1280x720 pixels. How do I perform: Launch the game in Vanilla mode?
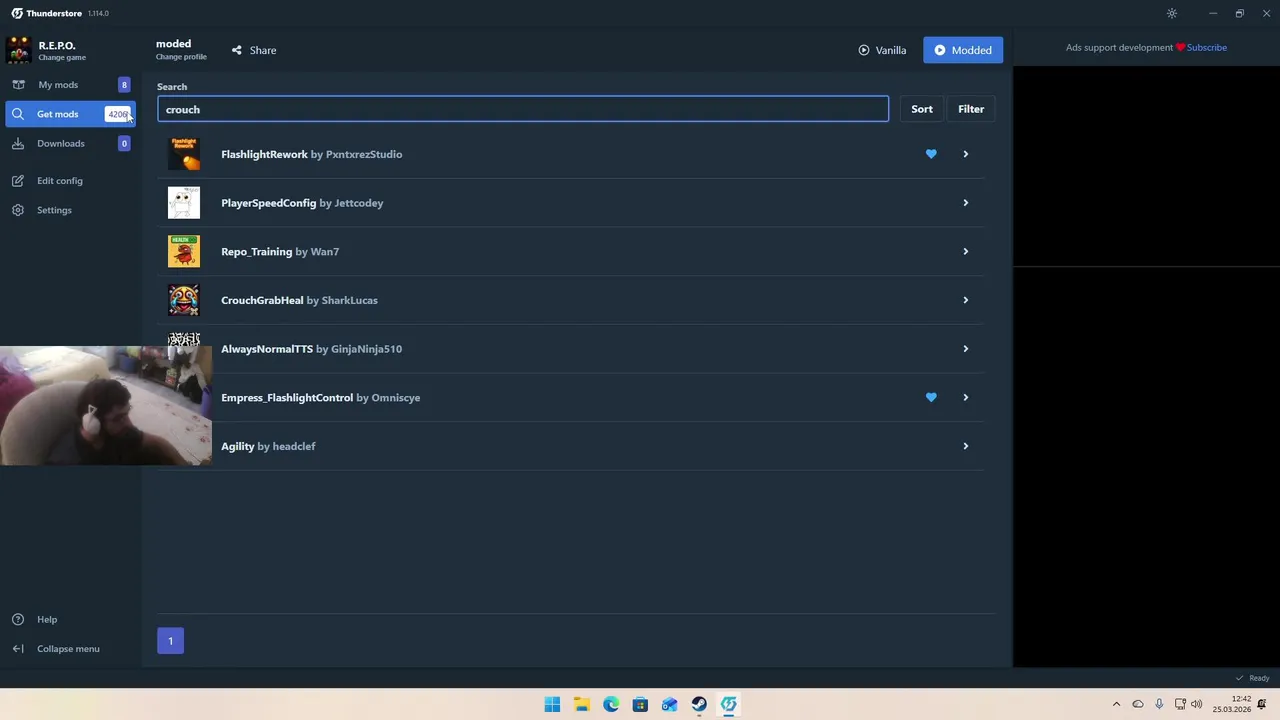click(x=882, y=50)
